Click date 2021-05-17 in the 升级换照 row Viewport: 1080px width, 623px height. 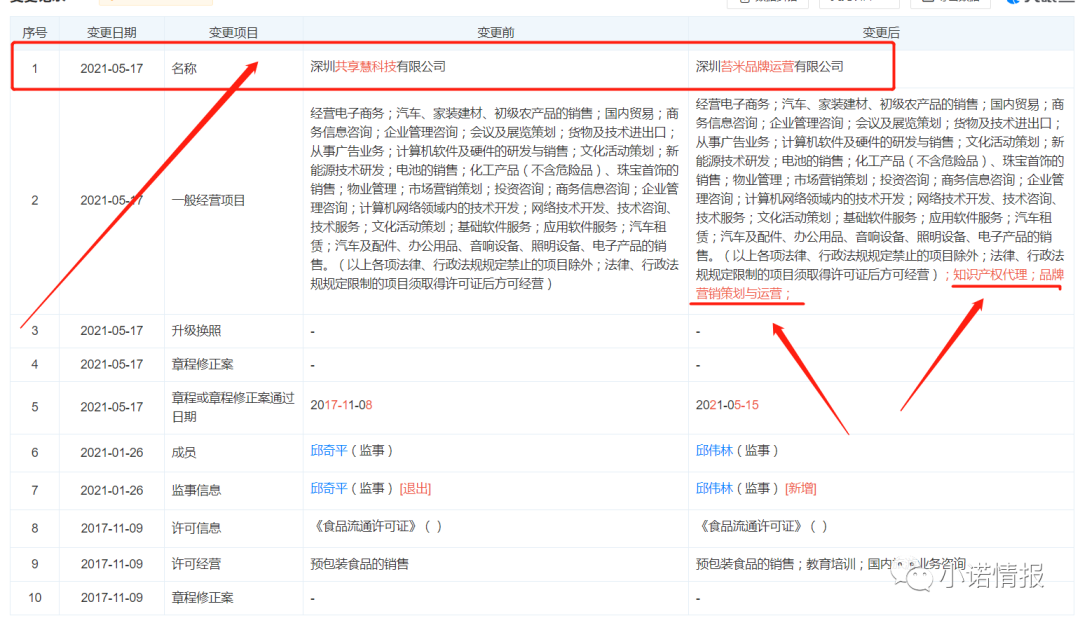[112, 330]
